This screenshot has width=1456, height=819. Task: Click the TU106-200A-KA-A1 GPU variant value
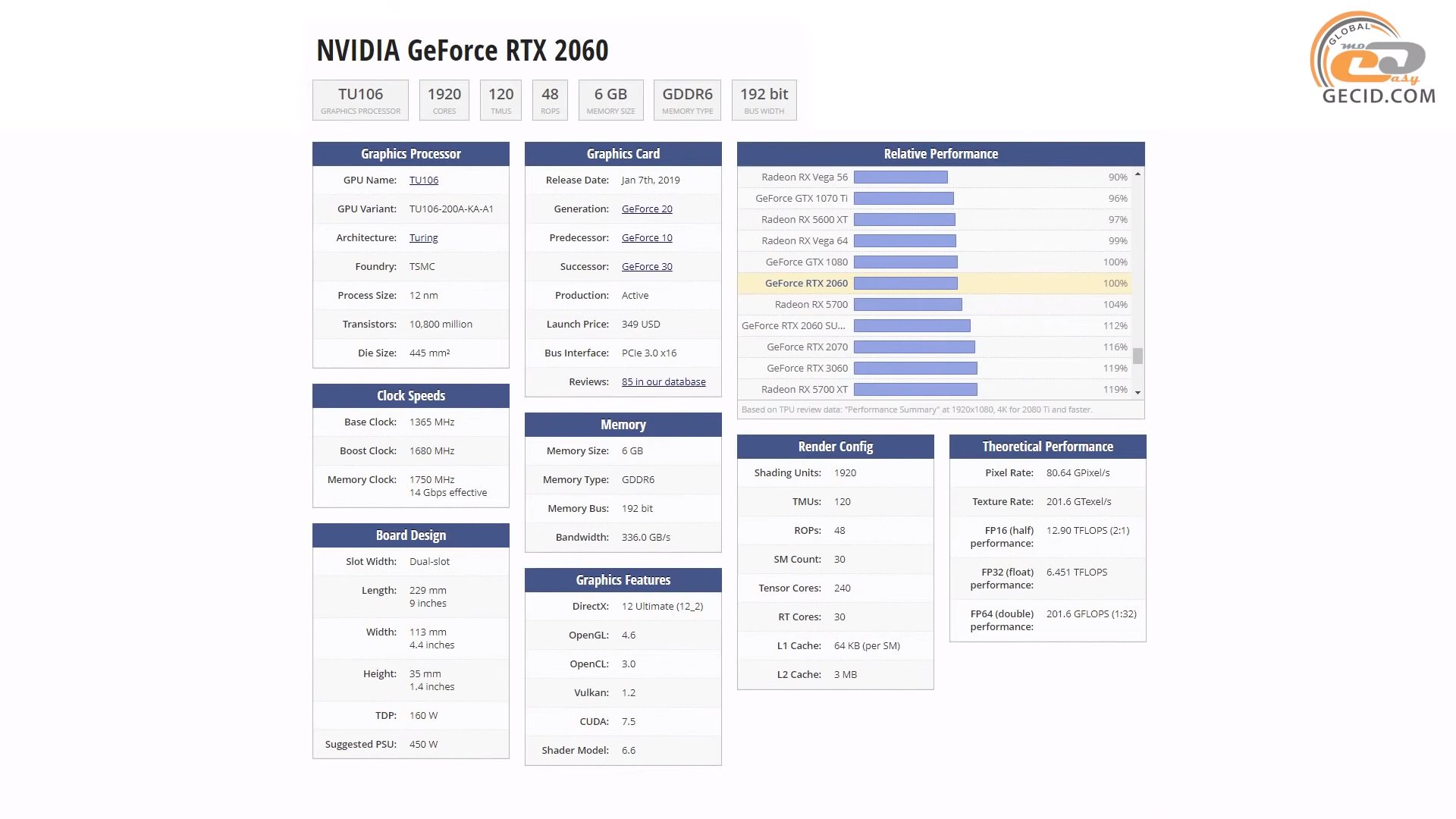click(451, 209)
